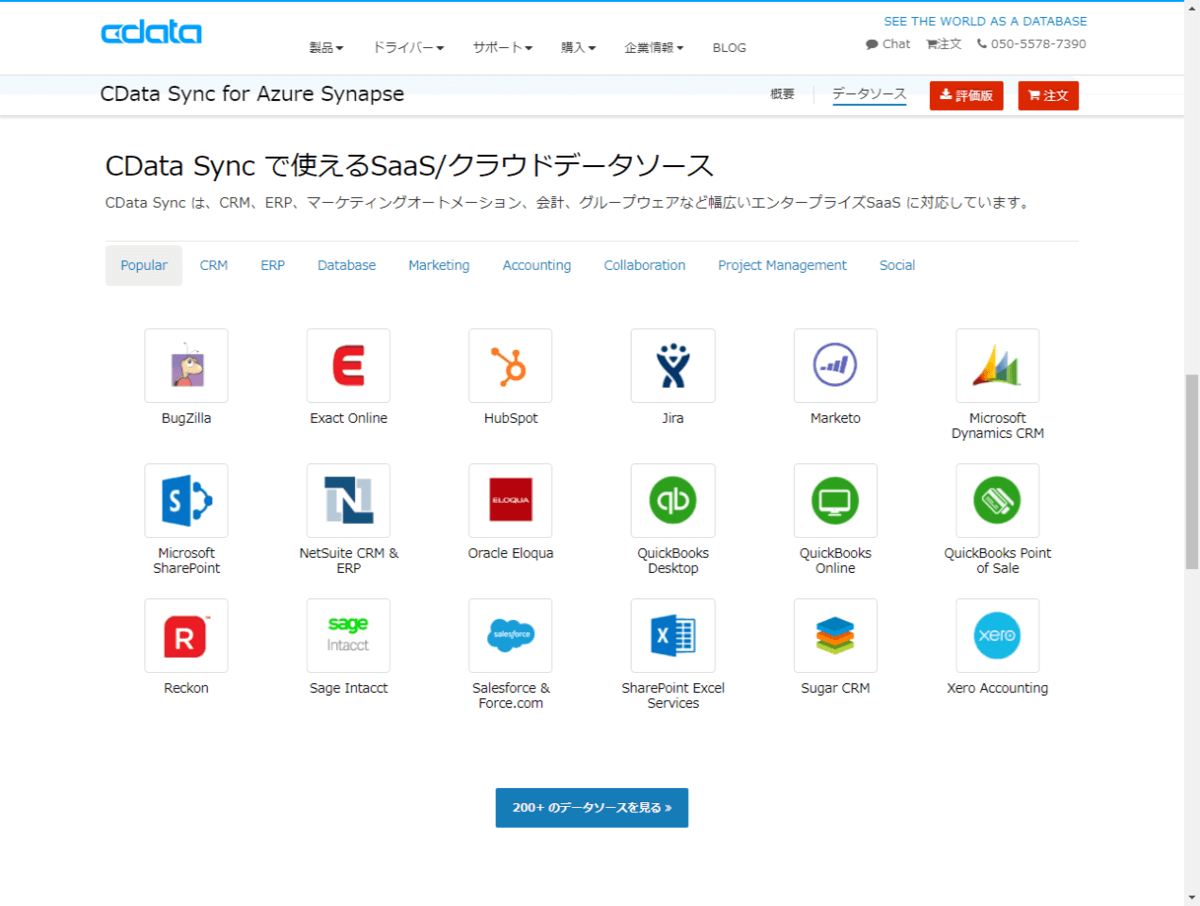Image resolution: width=1200 pixels, height=906 pixels.
Task: Click the 200+ のデータソースを見る button
Action: tap(592, 808)
